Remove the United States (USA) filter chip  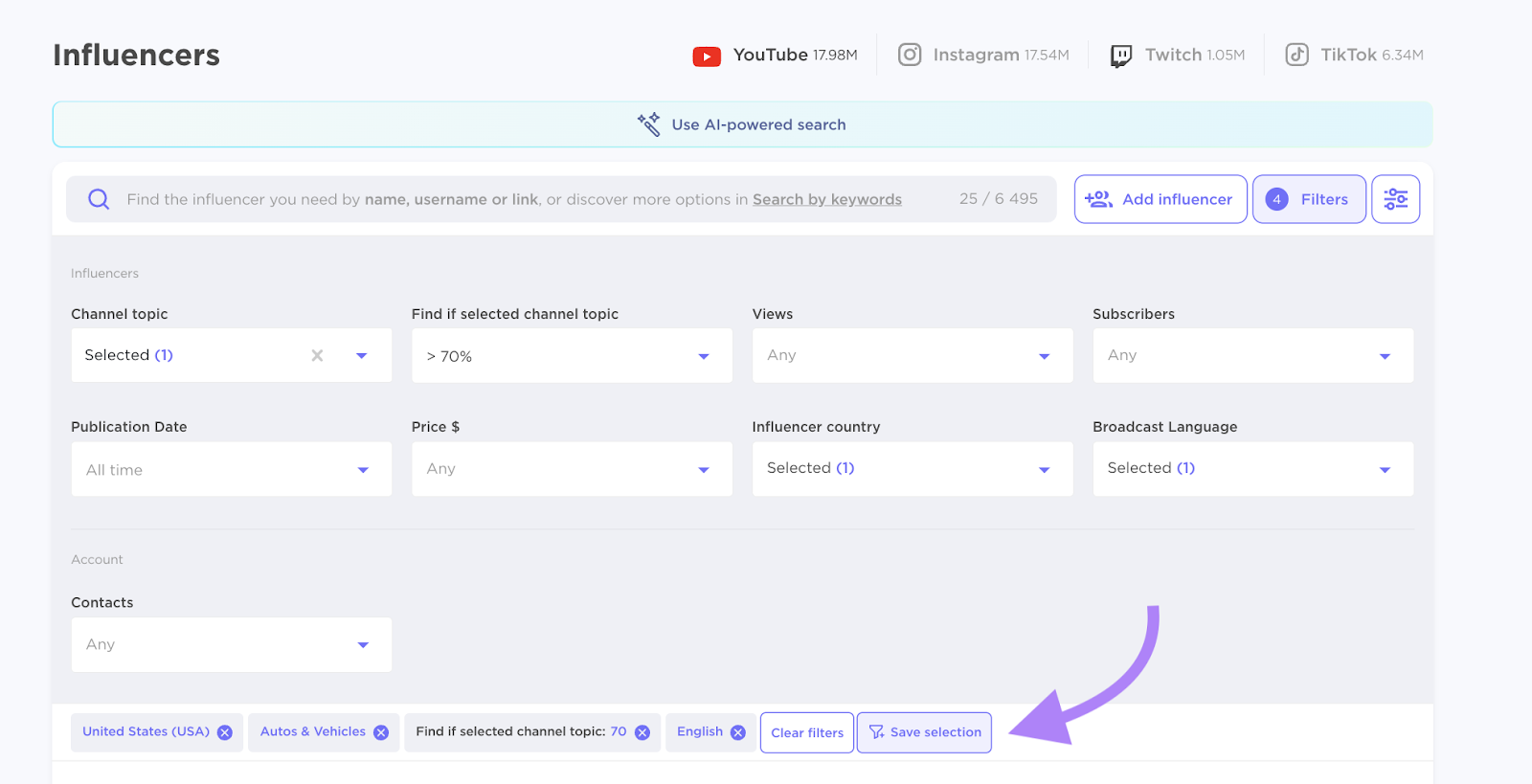225,732
